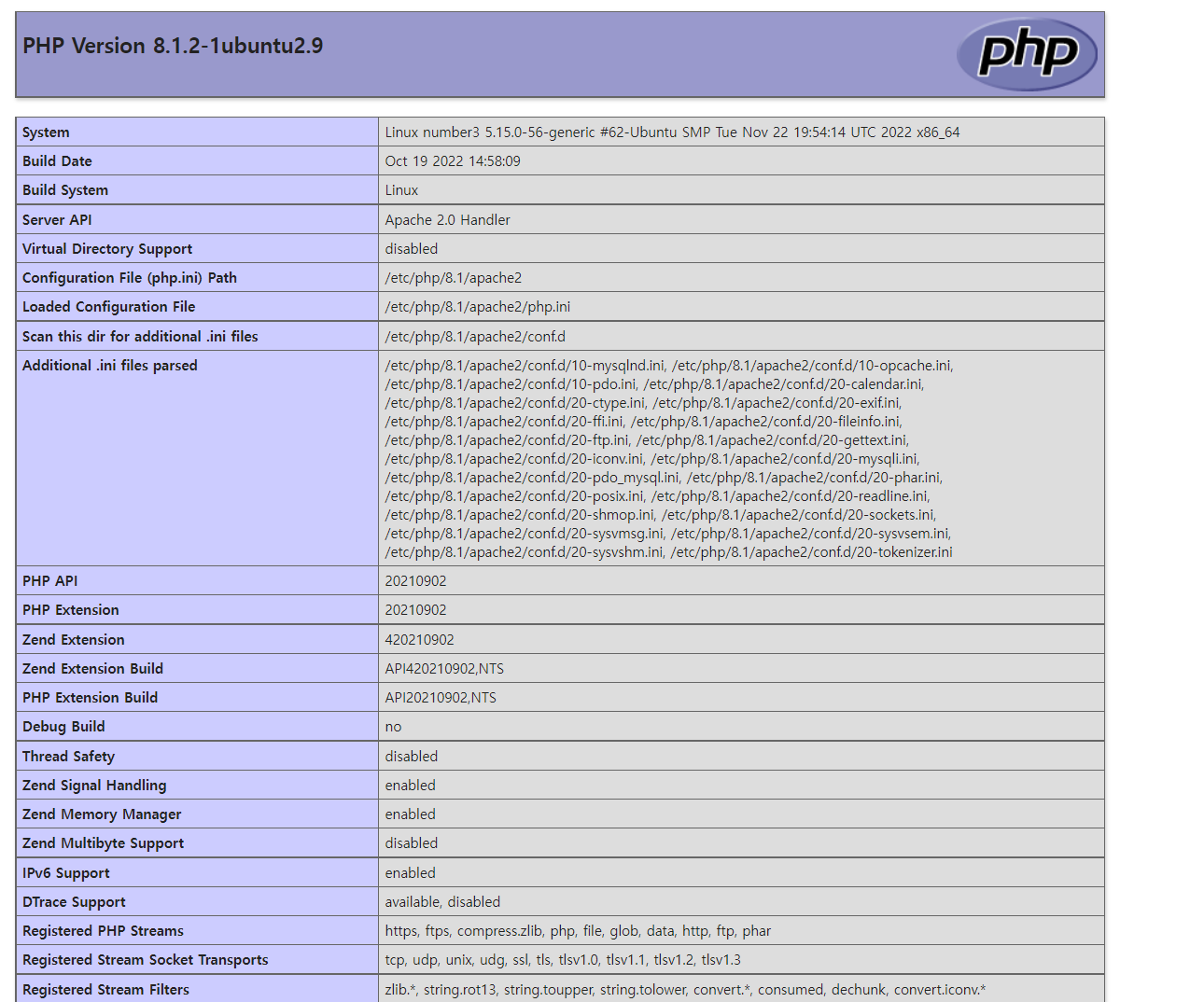The height and width of the screenshot is (1002, 1204).
Task: Click the Registered PHP Streams label
Action: pos(103,931)
